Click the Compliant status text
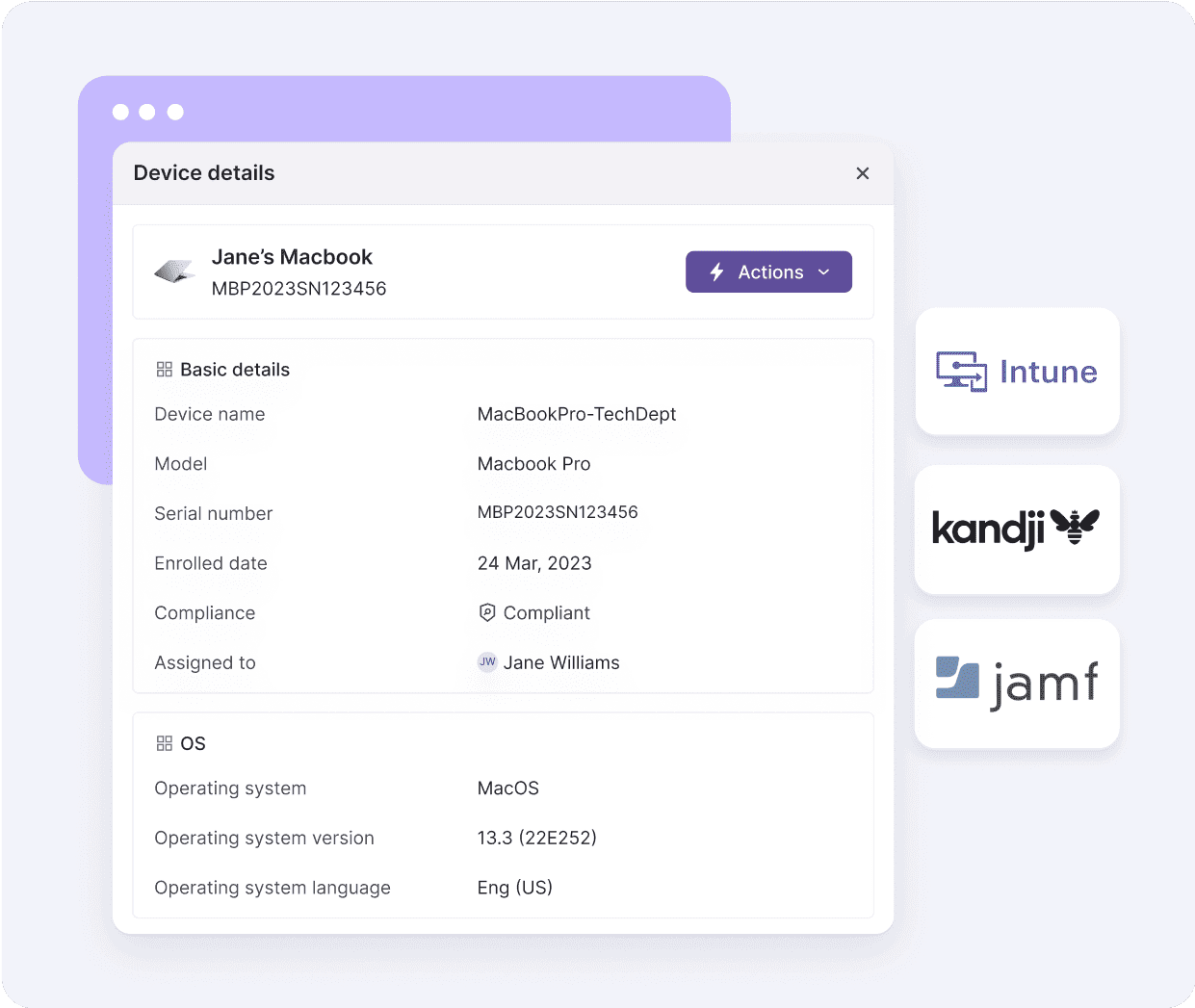Viewport: 1195px width, 1008px height. click(547, 613)
